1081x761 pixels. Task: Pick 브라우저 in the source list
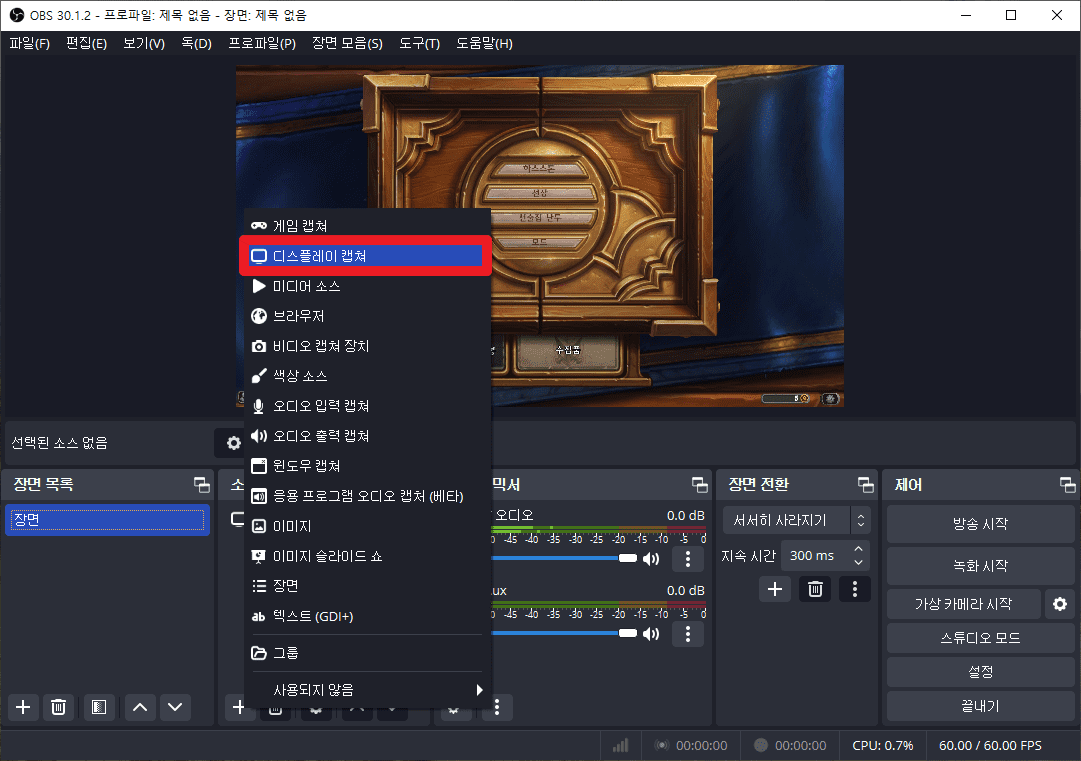[x=366, y=316]
